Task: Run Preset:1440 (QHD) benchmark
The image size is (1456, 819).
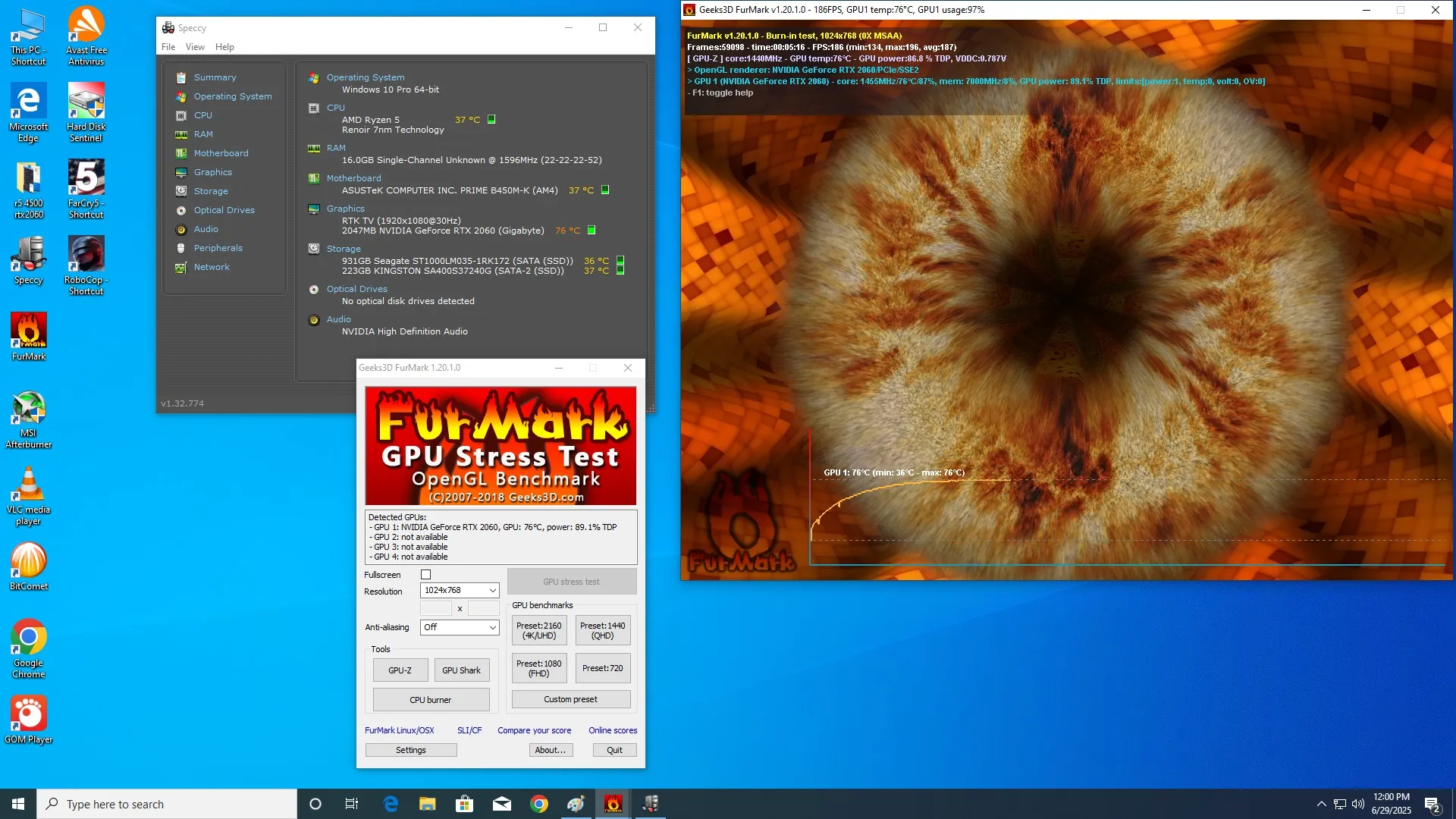Action: [603, 631]
